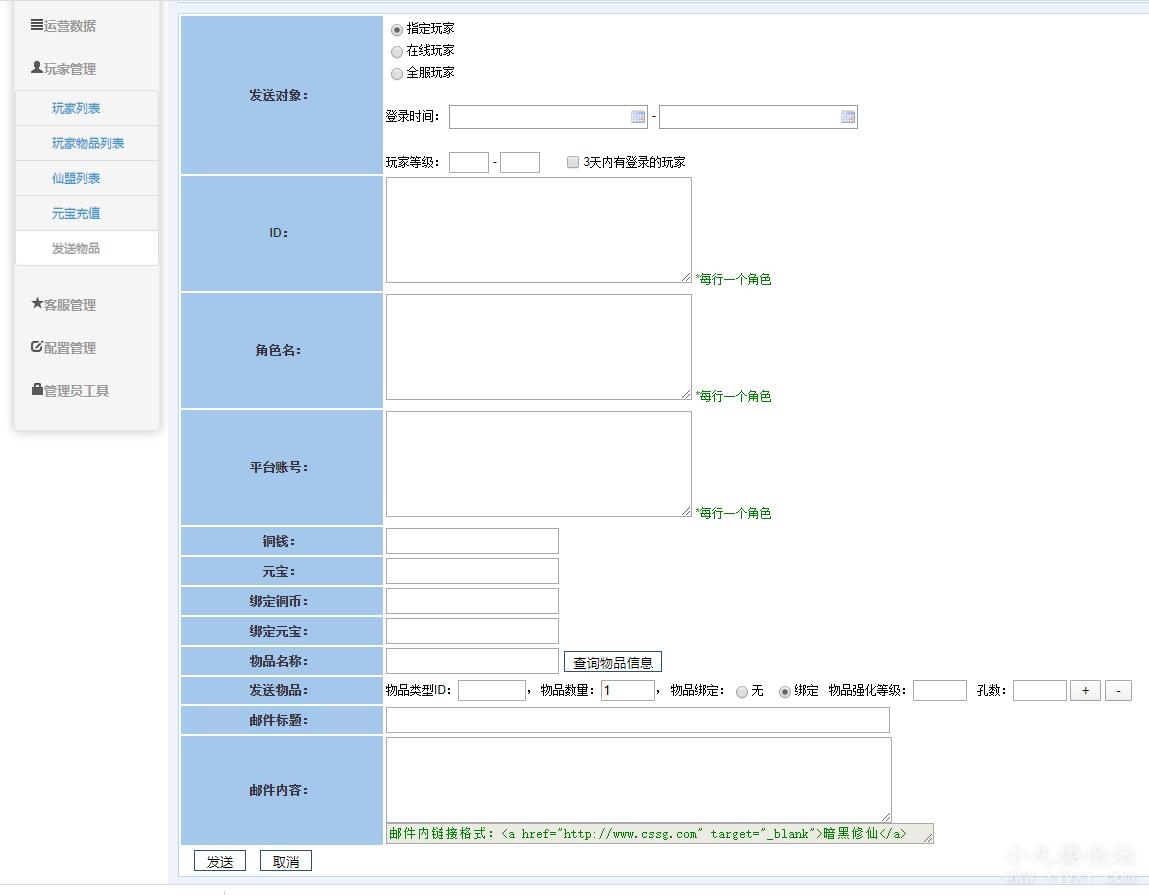Set item binding to 无
Screen dimensions: 1149x895
coord(742,692)
